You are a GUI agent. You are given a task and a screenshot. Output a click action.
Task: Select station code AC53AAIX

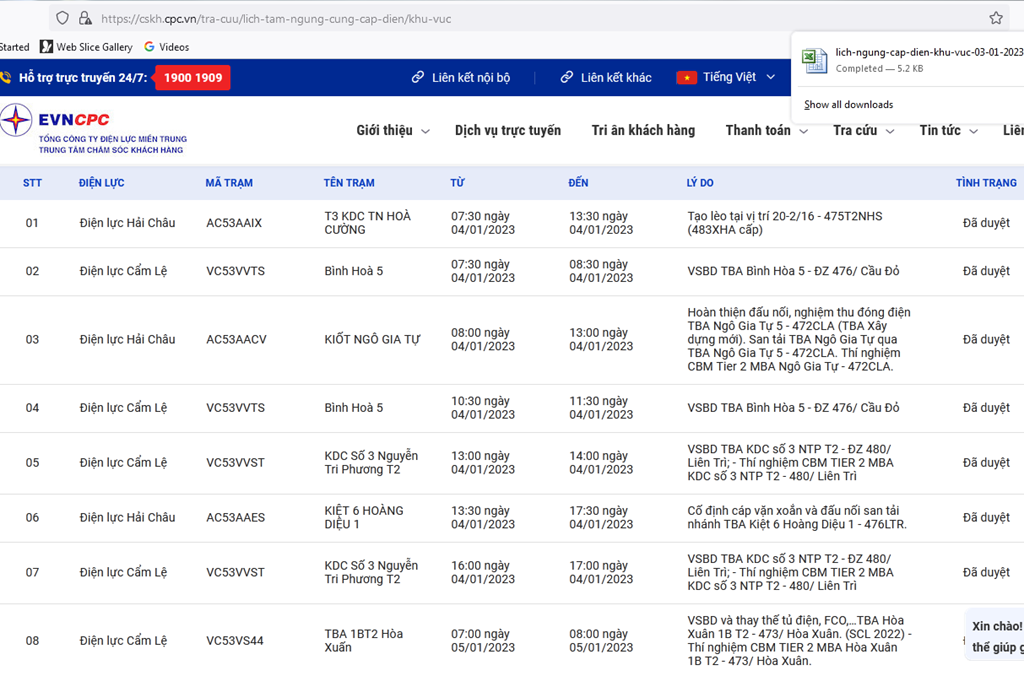[x=234, y=223]
